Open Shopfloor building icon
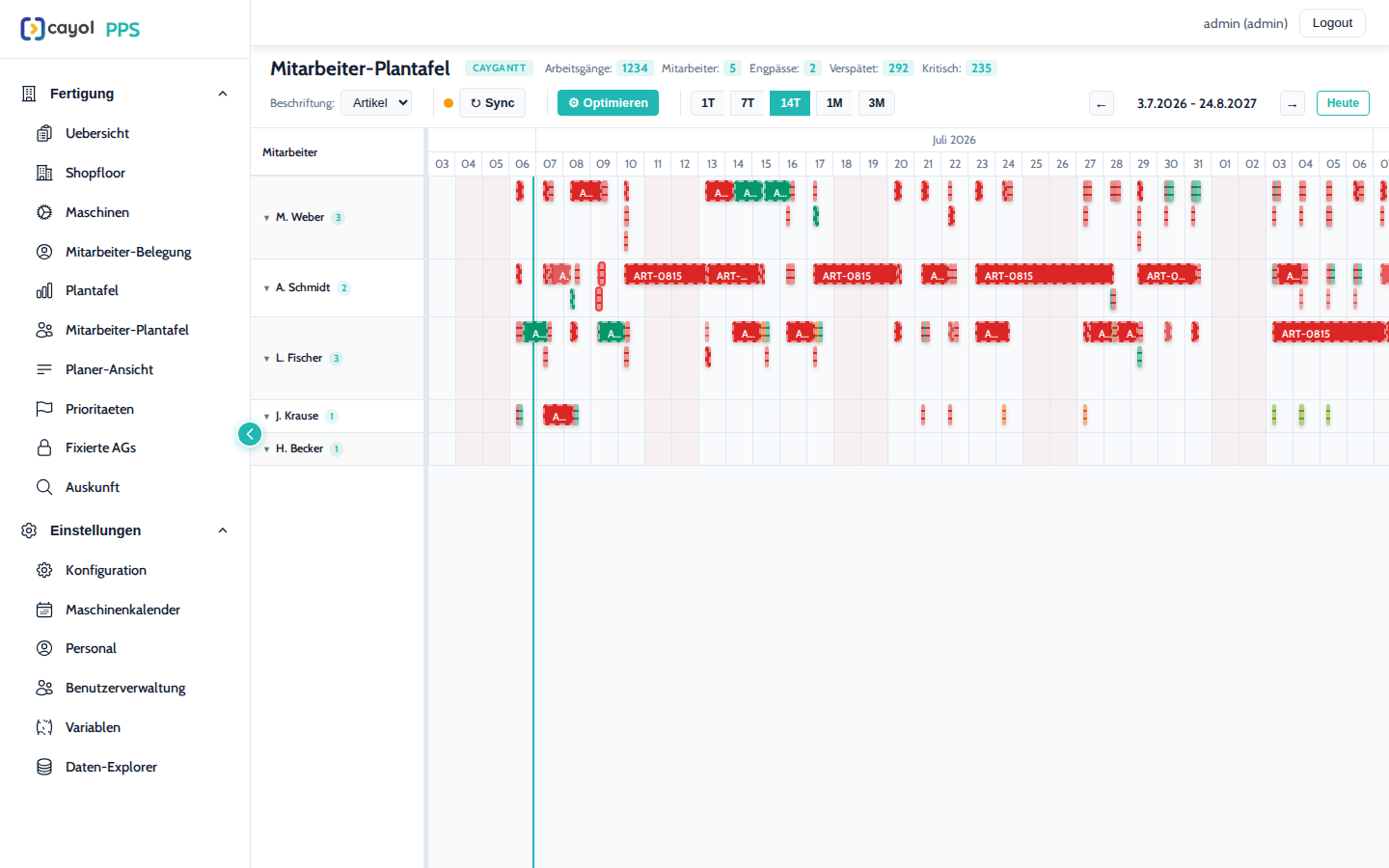This screenshot has height=868, width=1389. click(44, 173)
